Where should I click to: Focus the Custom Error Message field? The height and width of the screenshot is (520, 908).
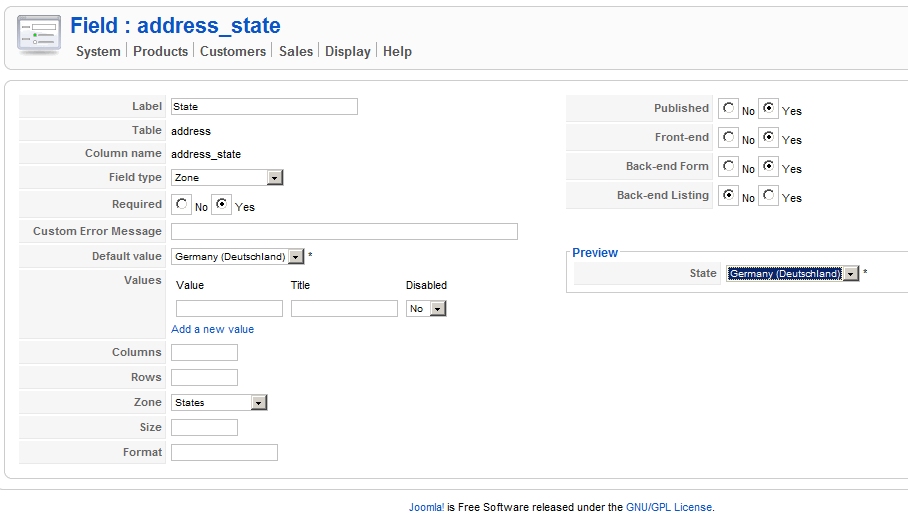point(344,232)
